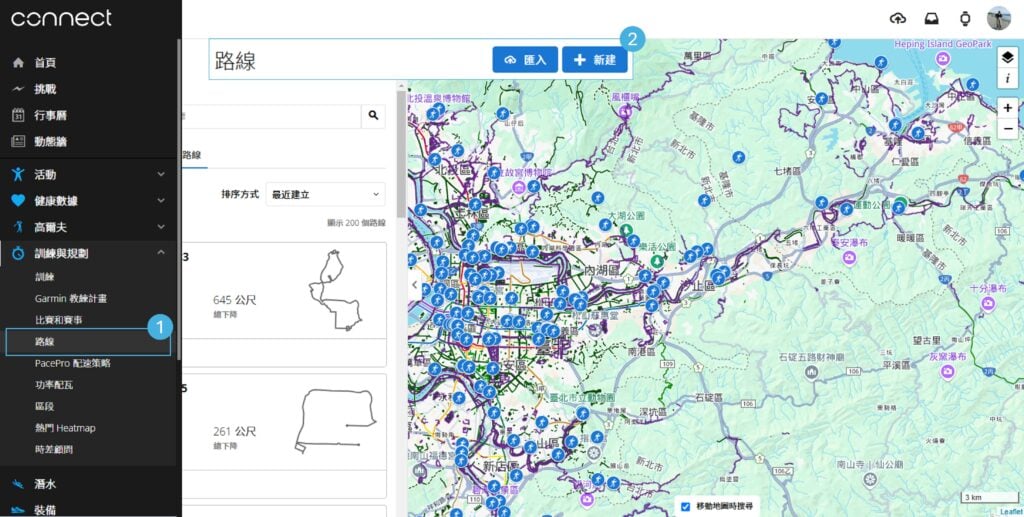The width and height of the screenshot is (1024, 517).
Task: Click the route search magnifier icon
Action: 373,116
